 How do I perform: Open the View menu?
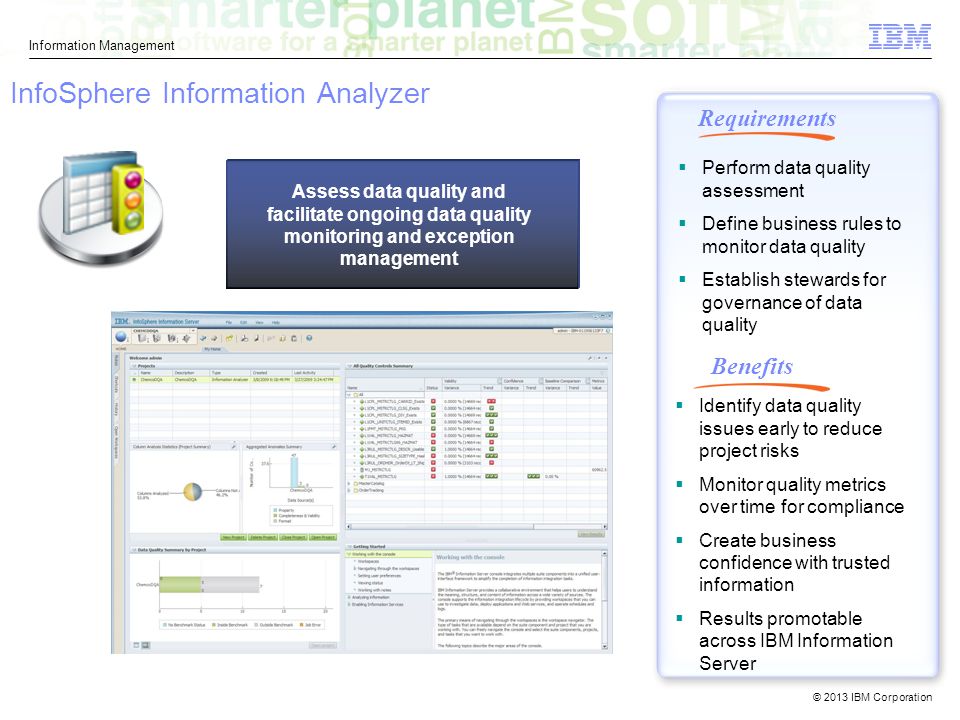coord(260,322)
